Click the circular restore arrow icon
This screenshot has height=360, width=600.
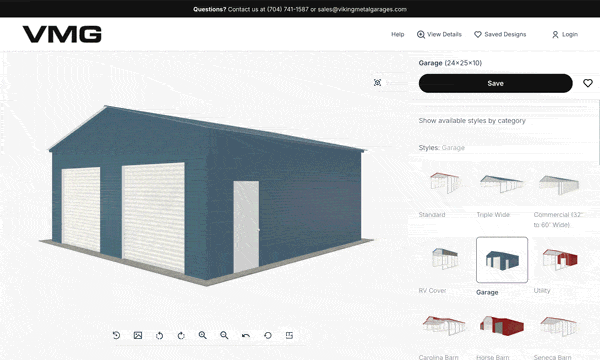coord(268,336)
